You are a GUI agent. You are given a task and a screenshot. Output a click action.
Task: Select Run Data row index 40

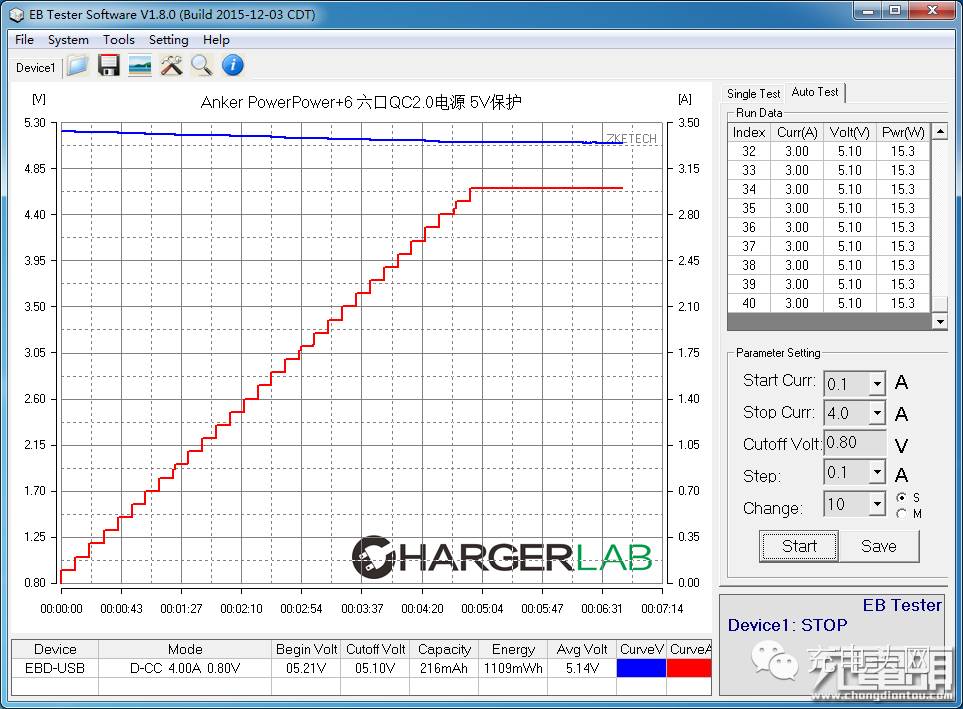[829, 303]
